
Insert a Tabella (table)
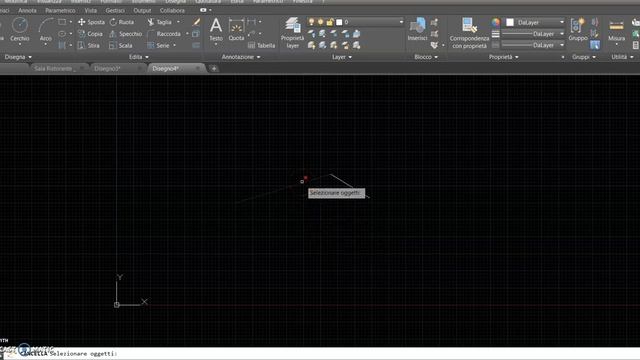click(261, 45)
